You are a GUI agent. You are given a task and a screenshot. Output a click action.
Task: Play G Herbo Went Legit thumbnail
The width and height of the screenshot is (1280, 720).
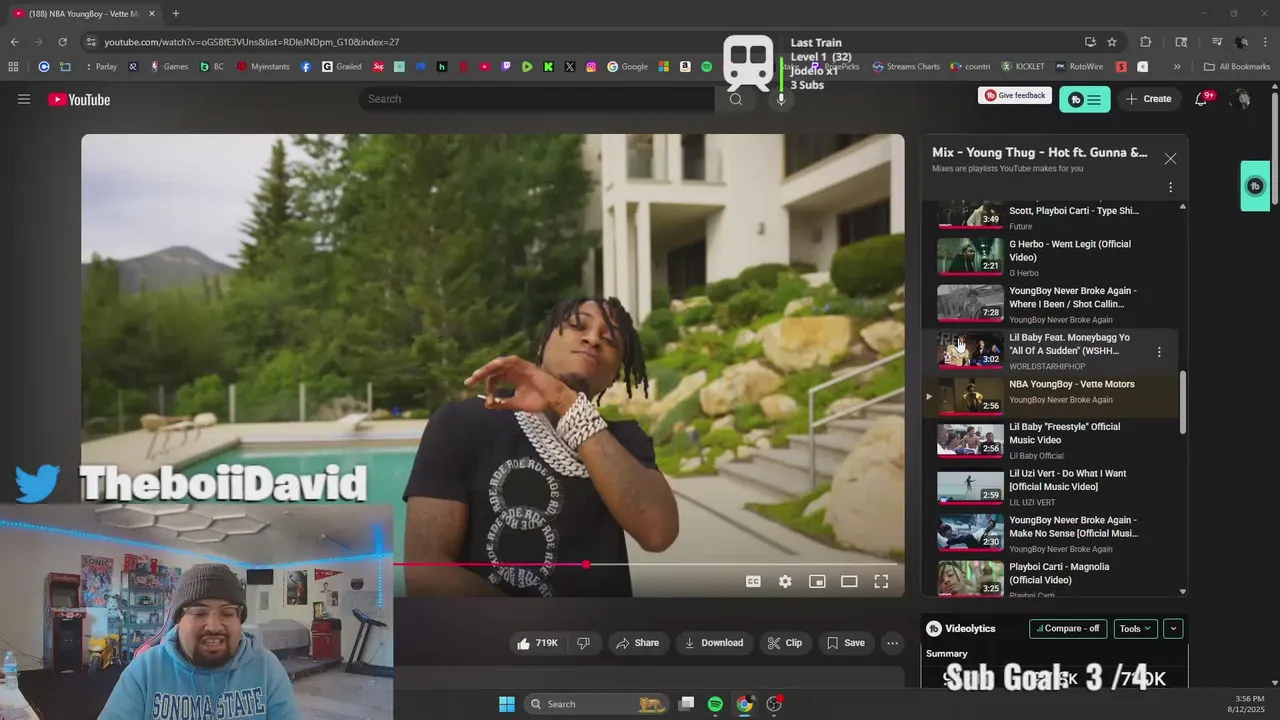click(970, 255)
